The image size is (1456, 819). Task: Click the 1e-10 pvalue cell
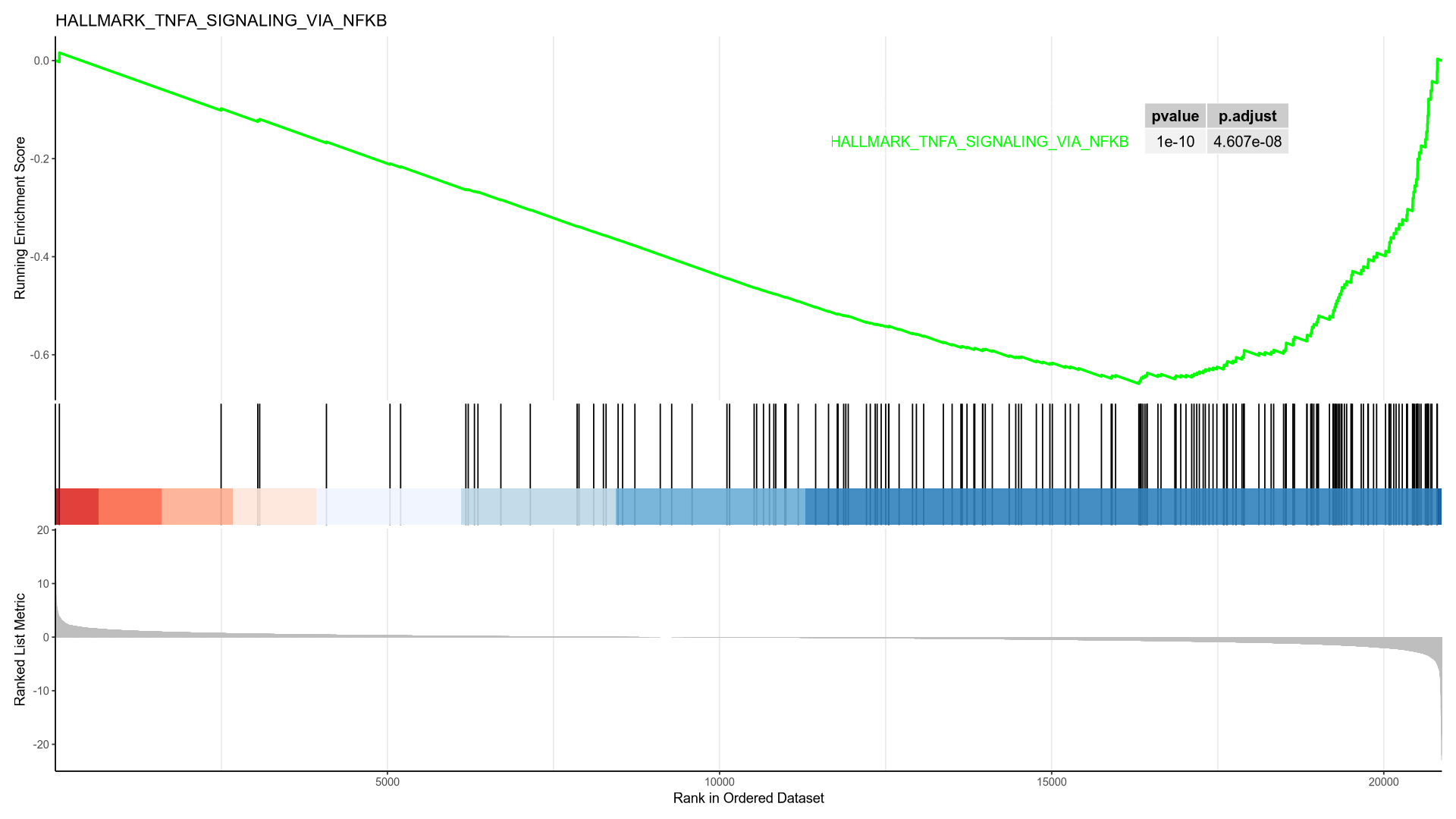coord(1175,142)
